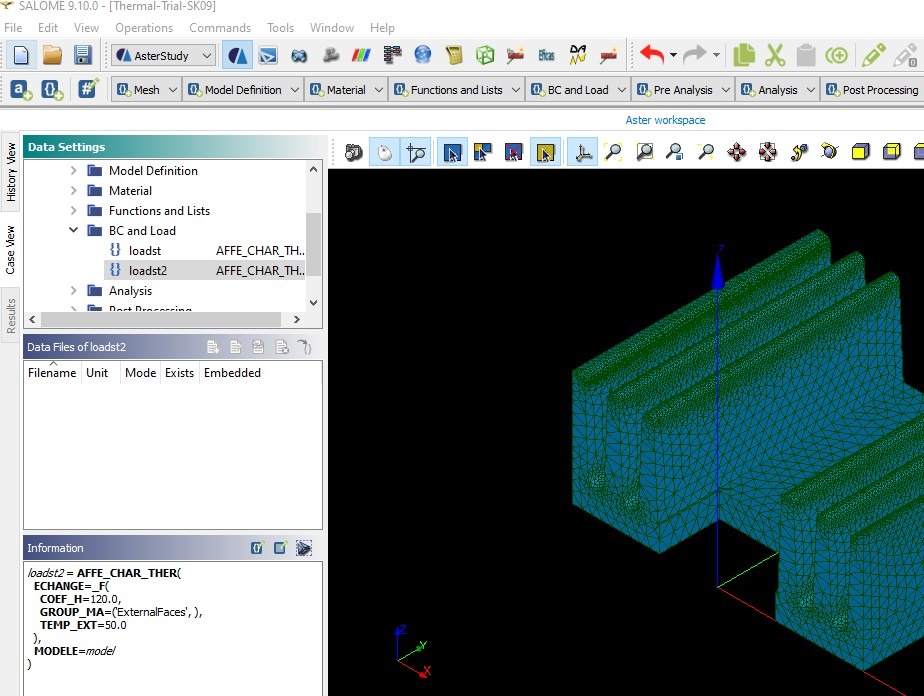Activate the JobManager module icon
This screenshot has height=696, width=924.
point(454,55)
